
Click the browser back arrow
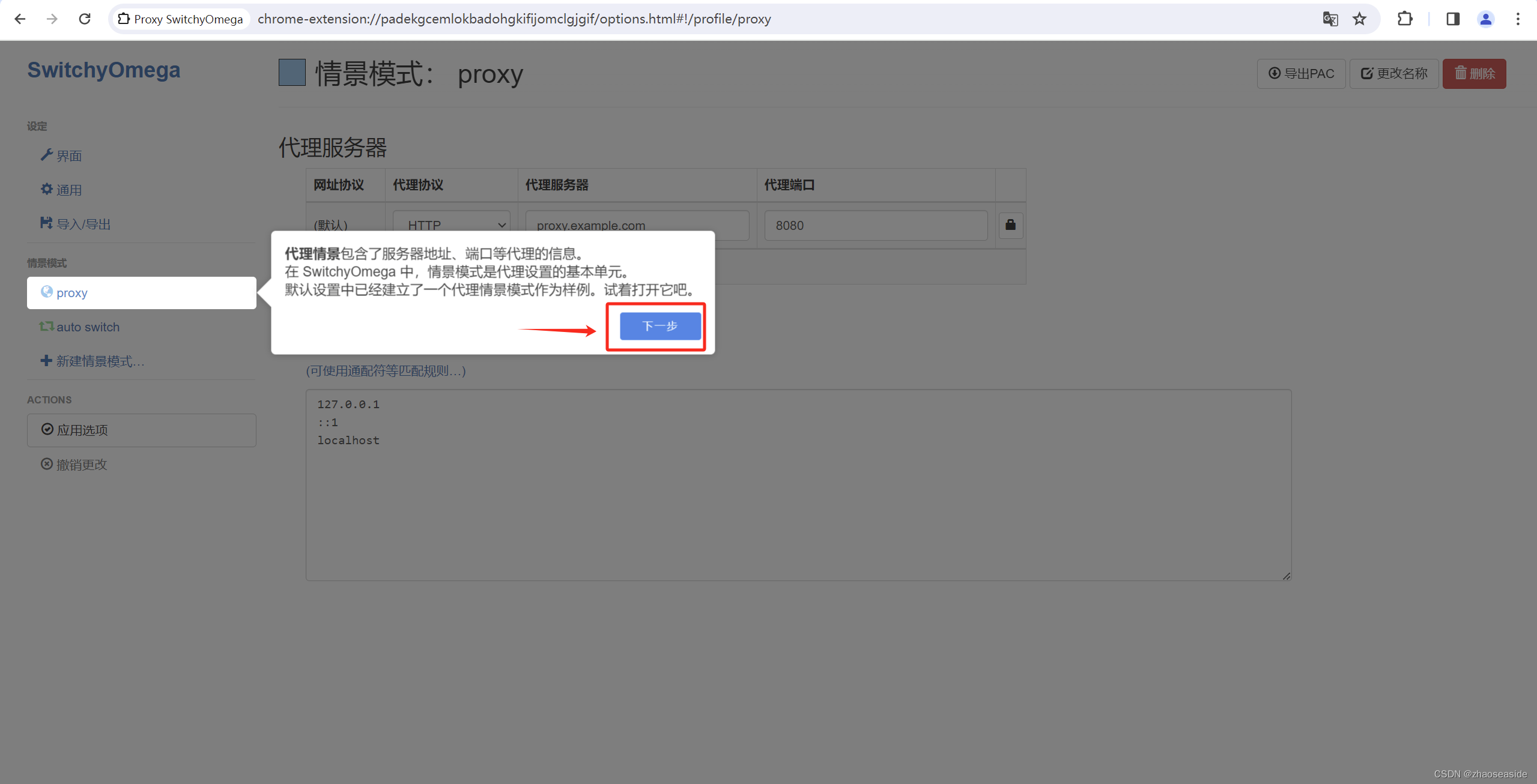tap(20, 19)
